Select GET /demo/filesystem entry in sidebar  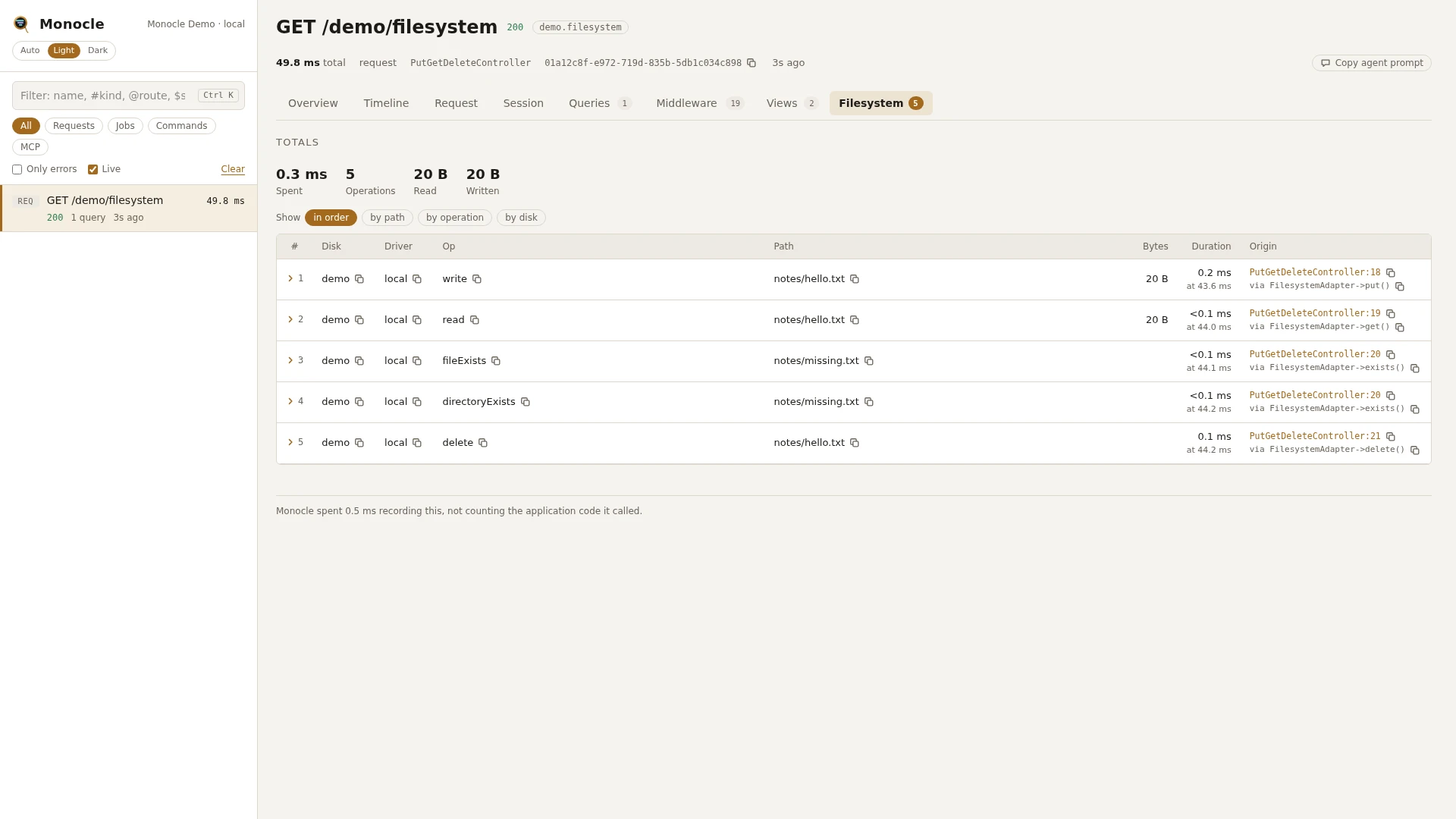tap(129, 209)
